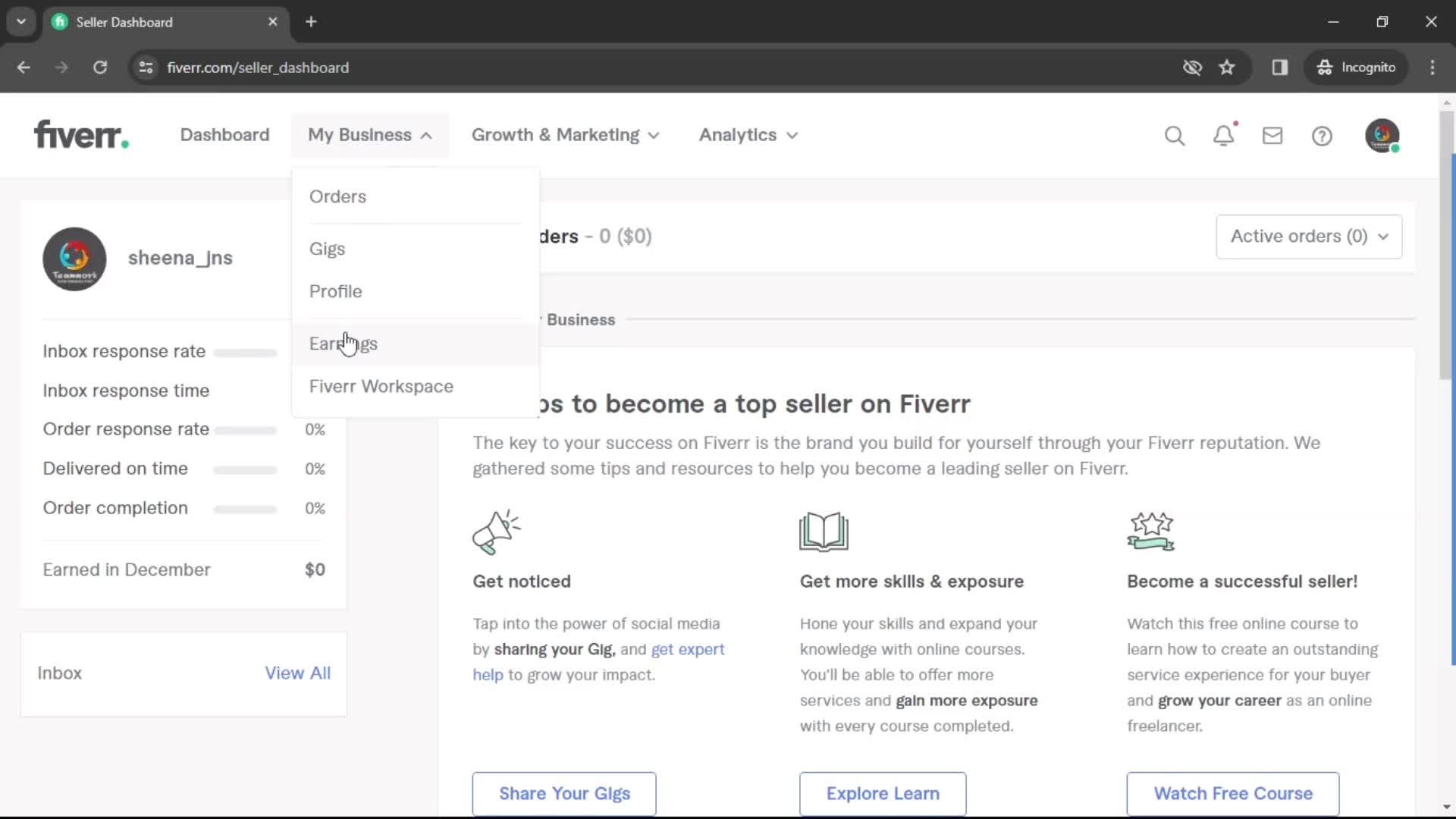Expand the Active orders dropdown
Viewport: 1456px width, 819px height.
(1307, 236)
